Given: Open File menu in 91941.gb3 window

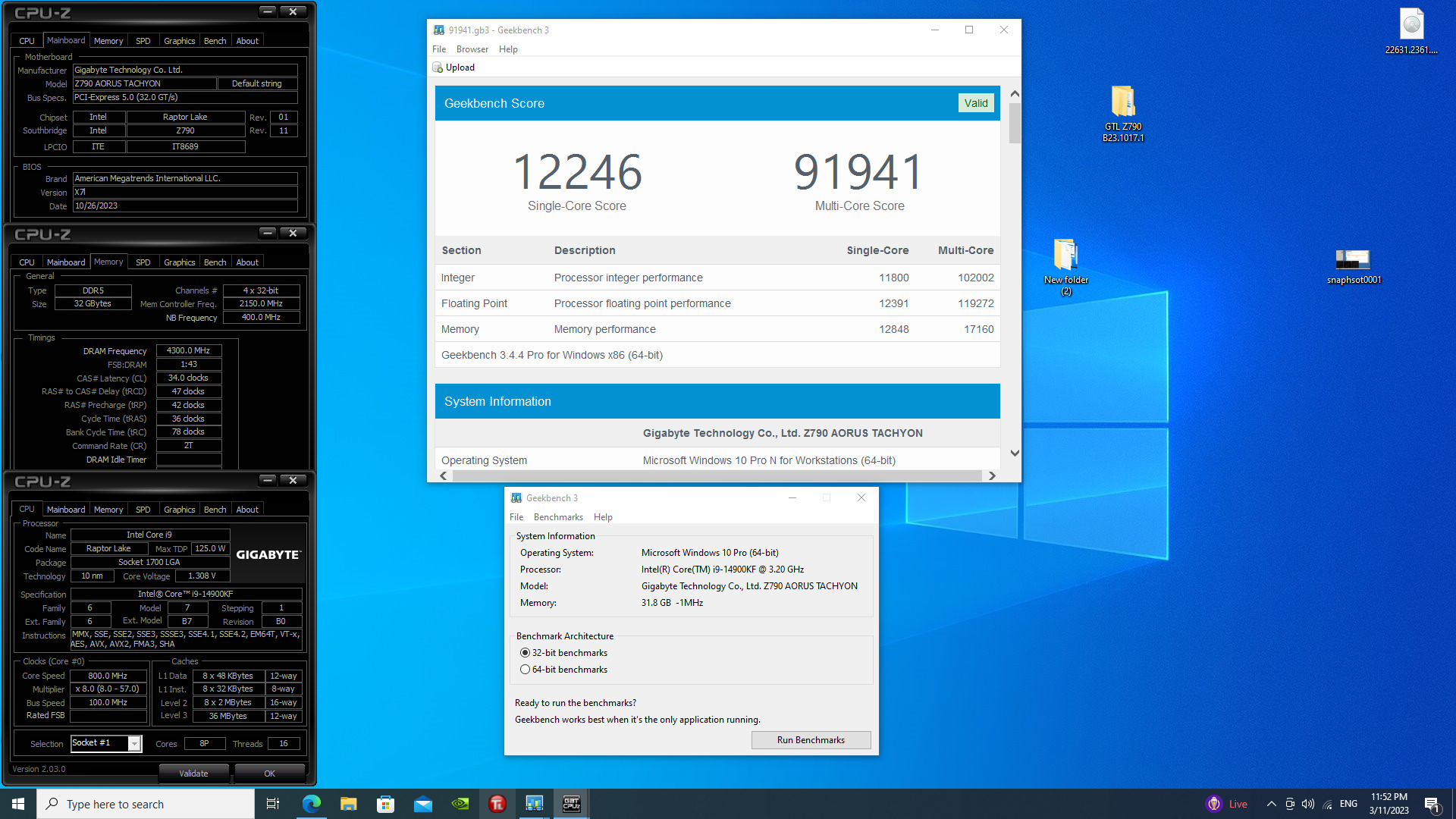Looking at the screenshot, I should [x=439, y=49].
